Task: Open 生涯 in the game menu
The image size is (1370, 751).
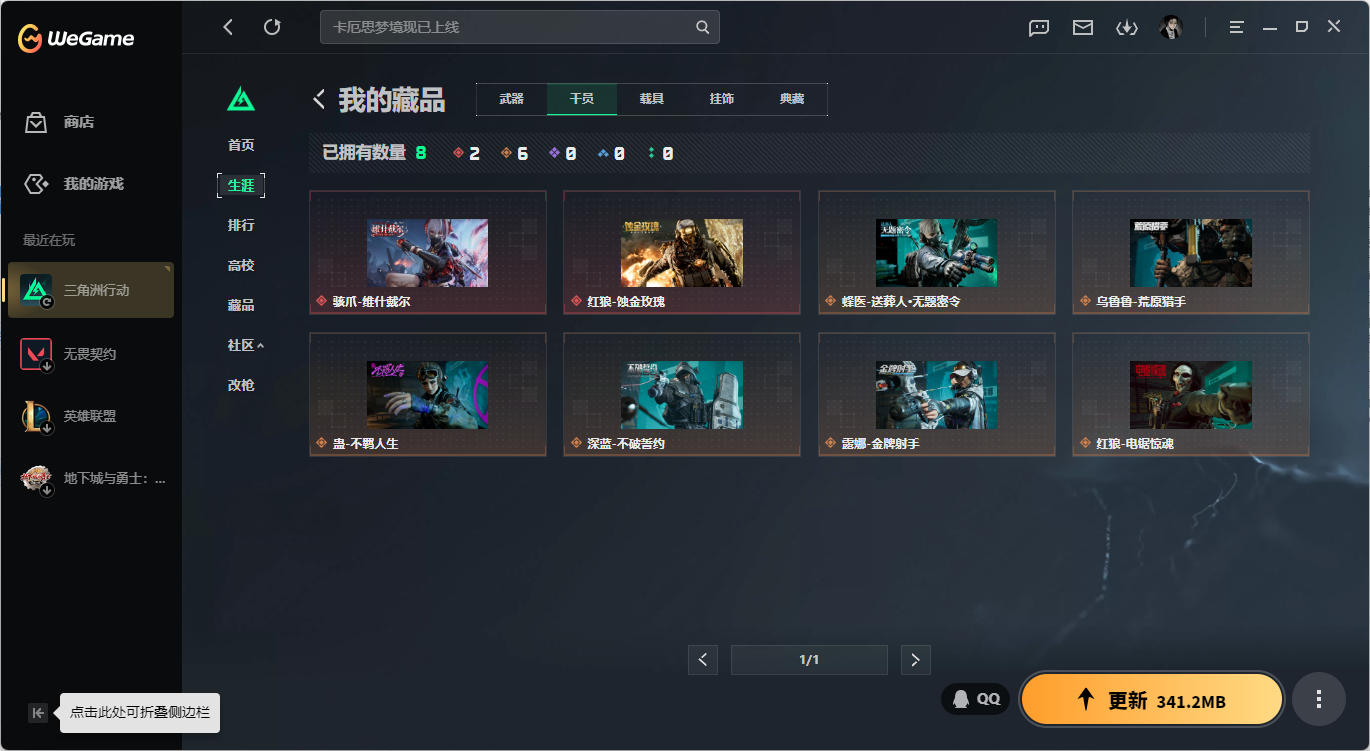Action: (x=241, y=185)
